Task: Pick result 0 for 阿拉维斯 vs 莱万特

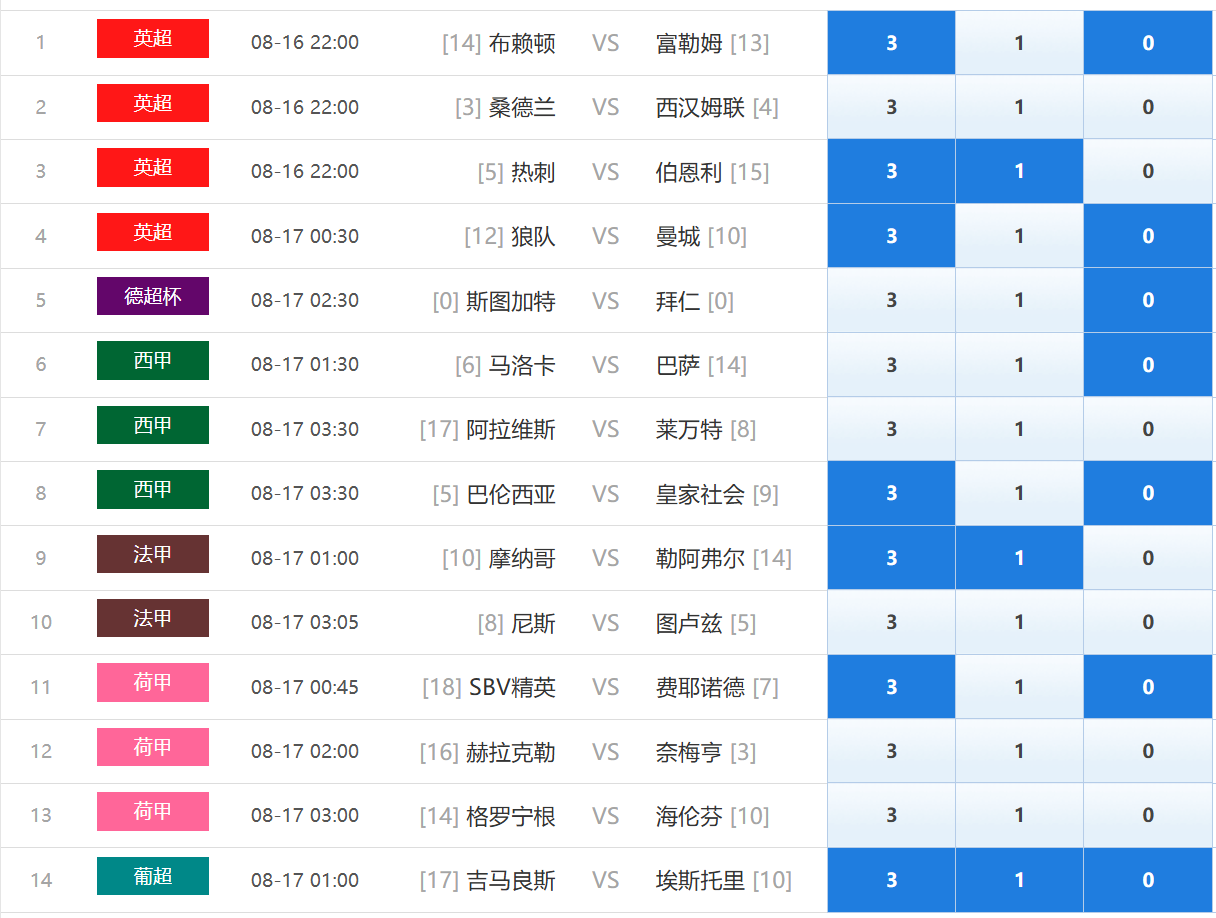Action: coord(1148,429)
